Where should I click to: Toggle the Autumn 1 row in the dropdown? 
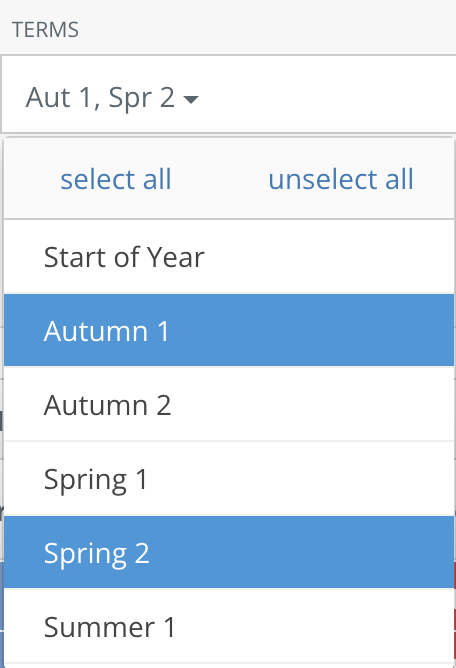[229, 330]
